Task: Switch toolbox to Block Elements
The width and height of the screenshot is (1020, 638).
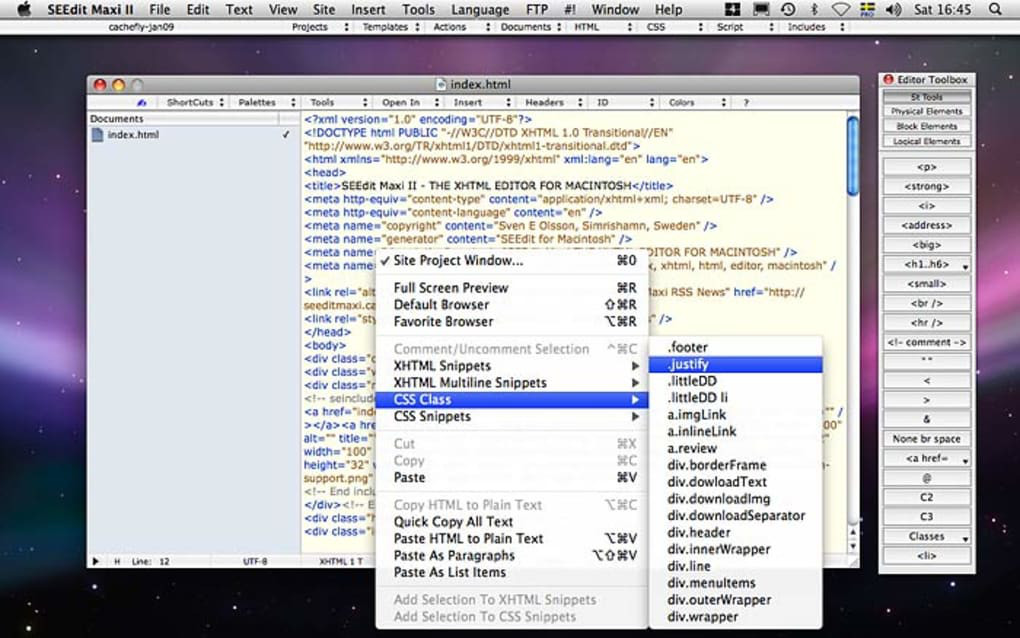Action: [926, 127]
